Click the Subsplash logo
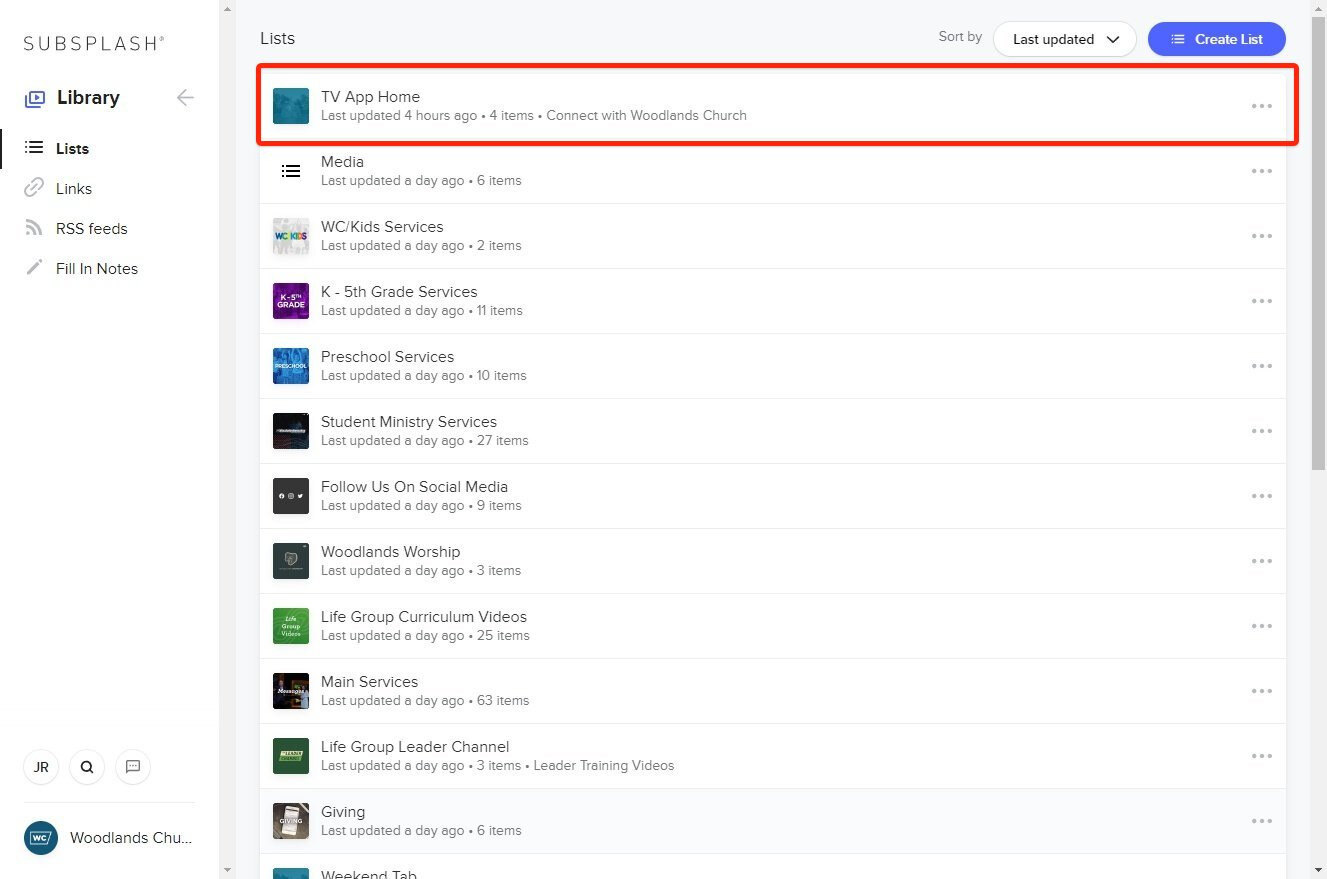The image size is (1327, 879). tap(94, 43)
